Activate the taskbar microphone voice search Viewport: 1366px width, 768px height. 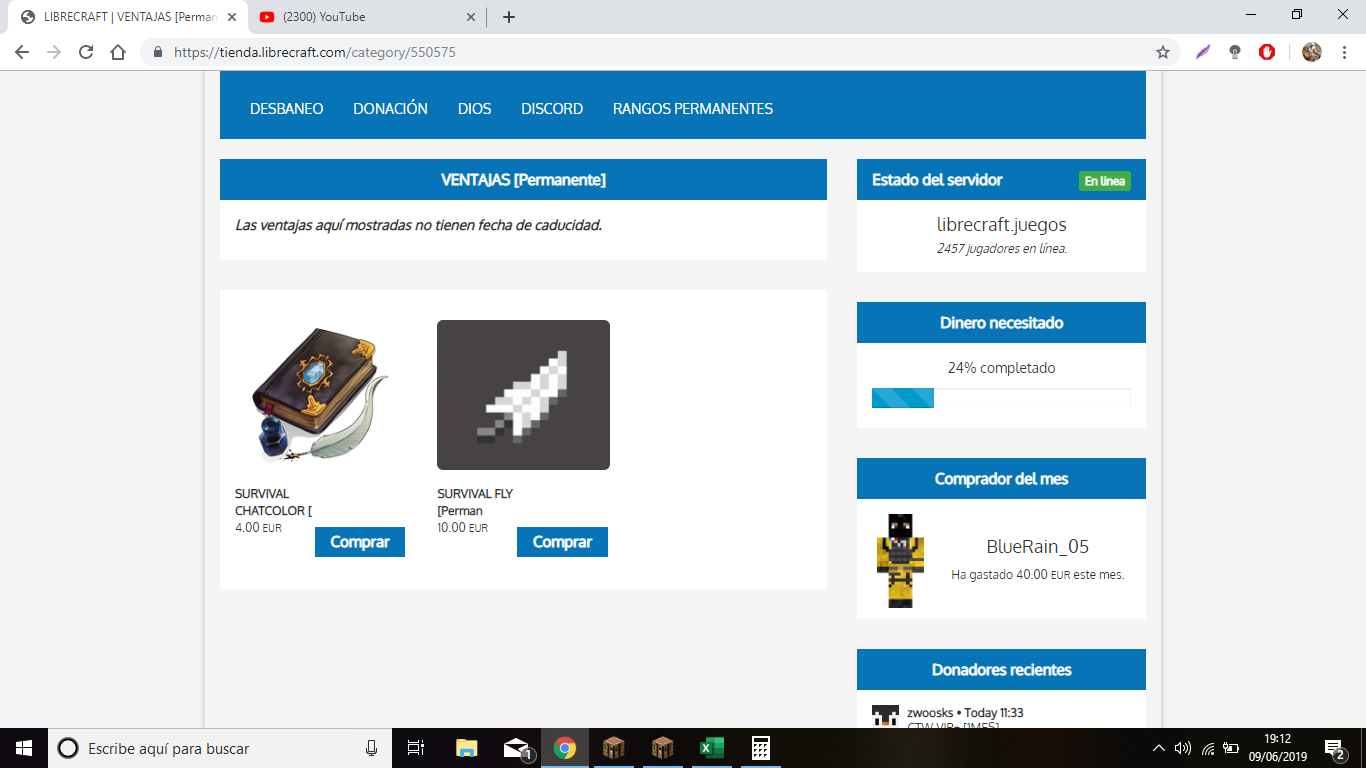[371, 748]
